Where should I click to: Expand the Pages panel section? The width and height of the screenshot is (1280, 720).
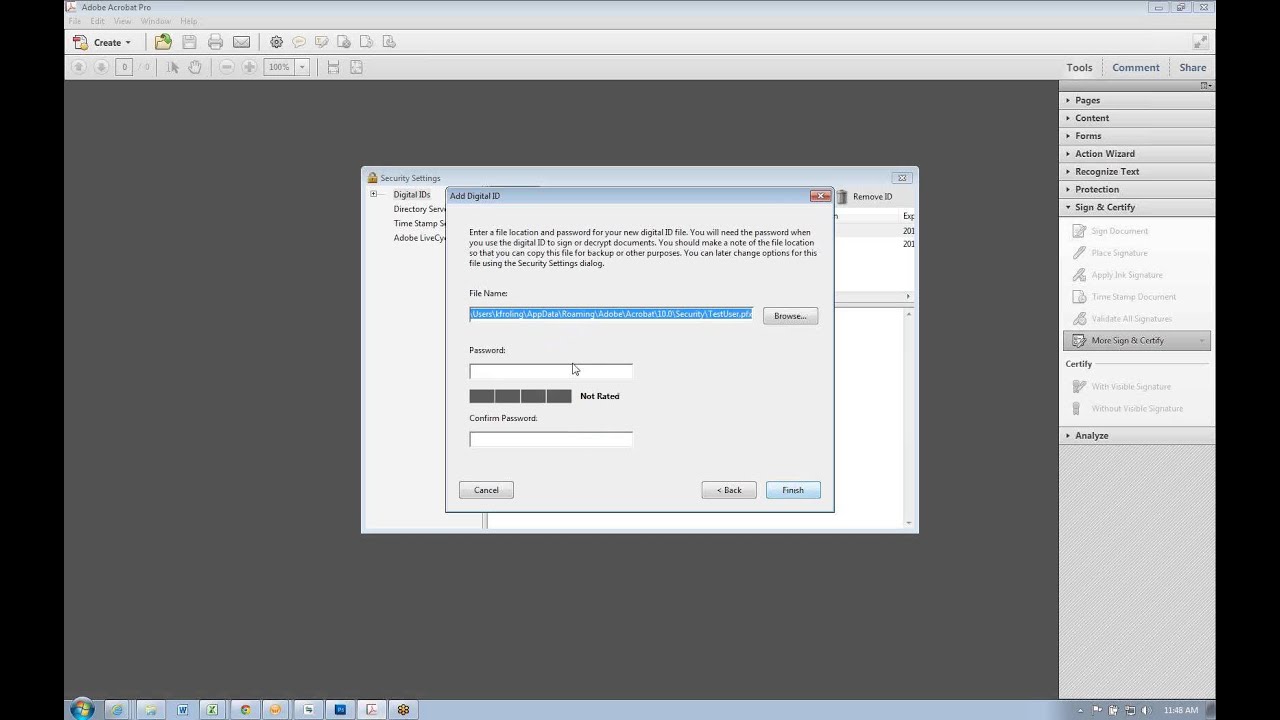(1135, 100)
